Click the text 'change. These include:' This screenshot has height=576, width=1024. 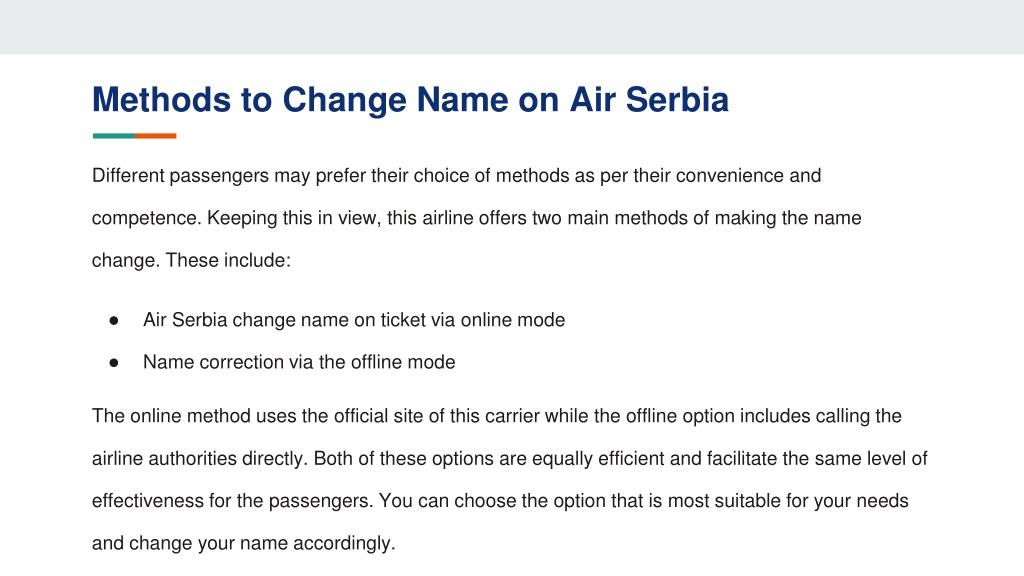tap(191, 261)
